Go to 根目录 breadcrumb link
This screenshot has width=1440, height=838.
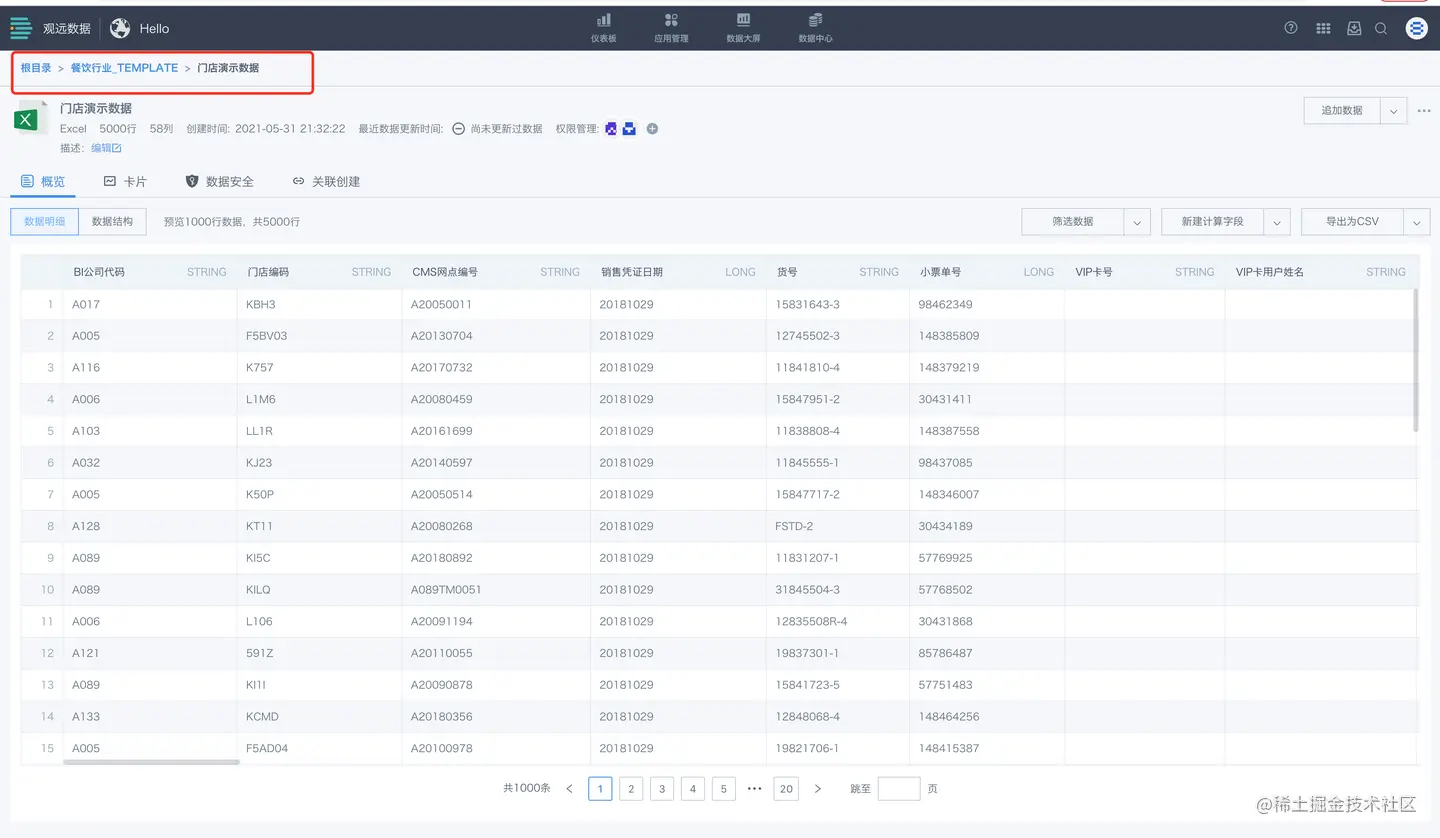click(36, 68)
